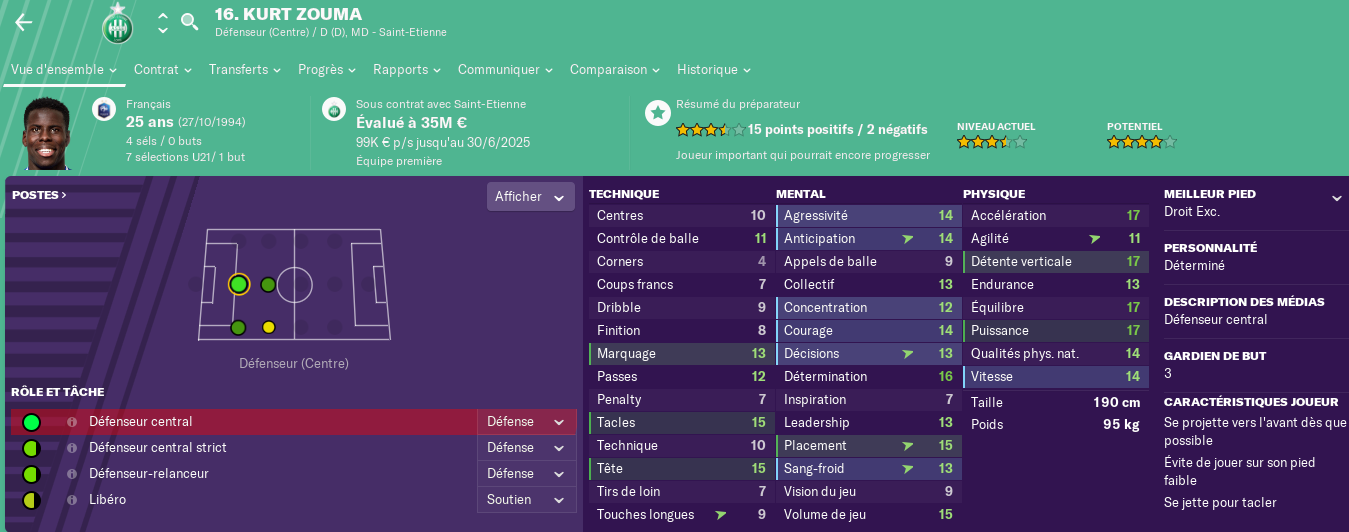Click the contract club badge icon
This screenshot has width=1349, height=532.
[x=334, y=110]
